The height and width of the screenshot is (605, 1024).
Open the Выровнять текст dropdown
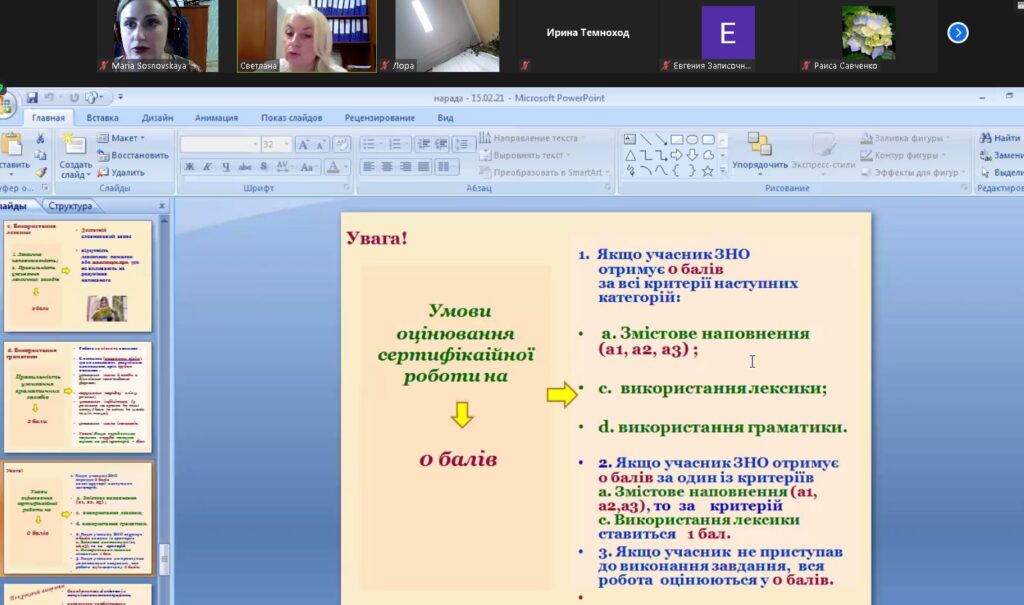tap(524, 155)
